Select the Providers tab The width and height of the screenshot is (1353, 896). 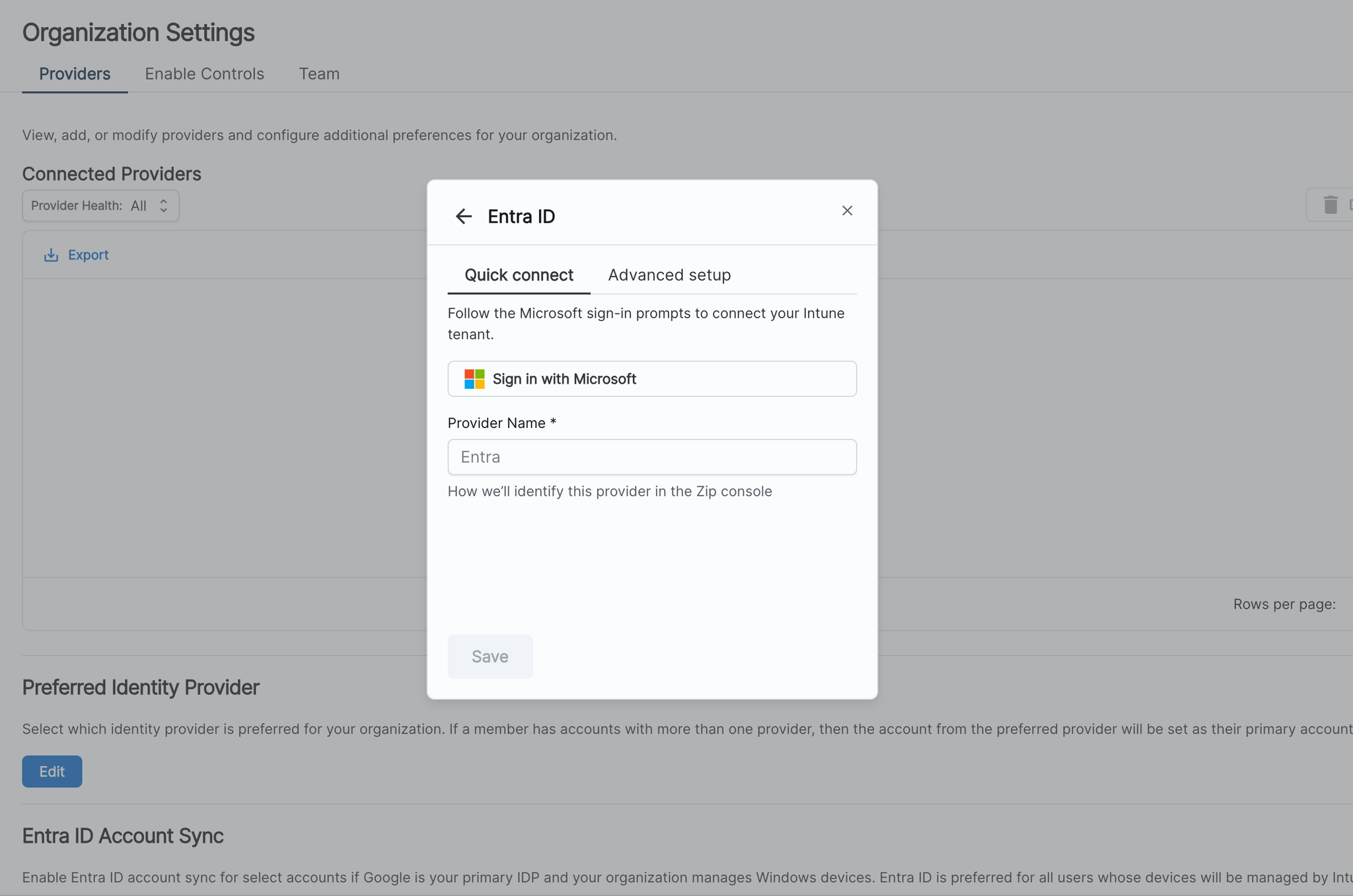coord(75,74)
